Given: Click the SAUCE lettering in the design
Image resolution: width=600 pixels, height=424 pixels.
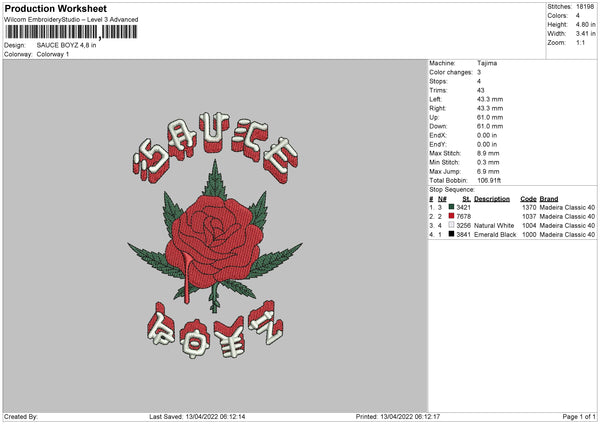Looking at the screenshot, I should tap(215, 147).
